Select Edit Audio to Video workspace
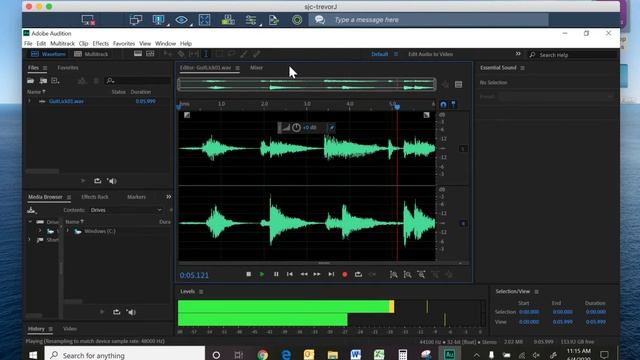 [431, 54]
